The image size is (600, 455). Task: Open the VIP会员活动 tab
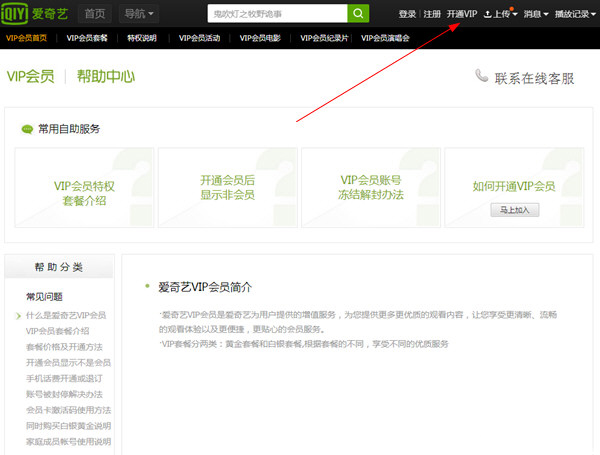pyautogui.click(x=199, y=38)
